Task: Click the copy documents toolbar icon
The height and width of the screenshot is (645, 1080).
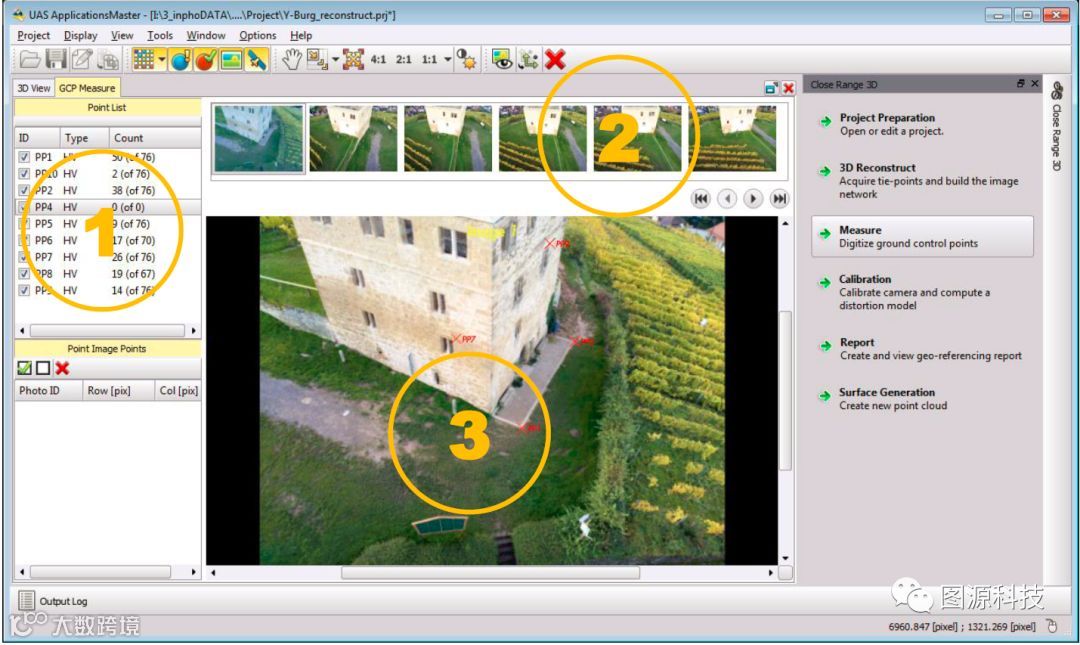Action: 108,61
